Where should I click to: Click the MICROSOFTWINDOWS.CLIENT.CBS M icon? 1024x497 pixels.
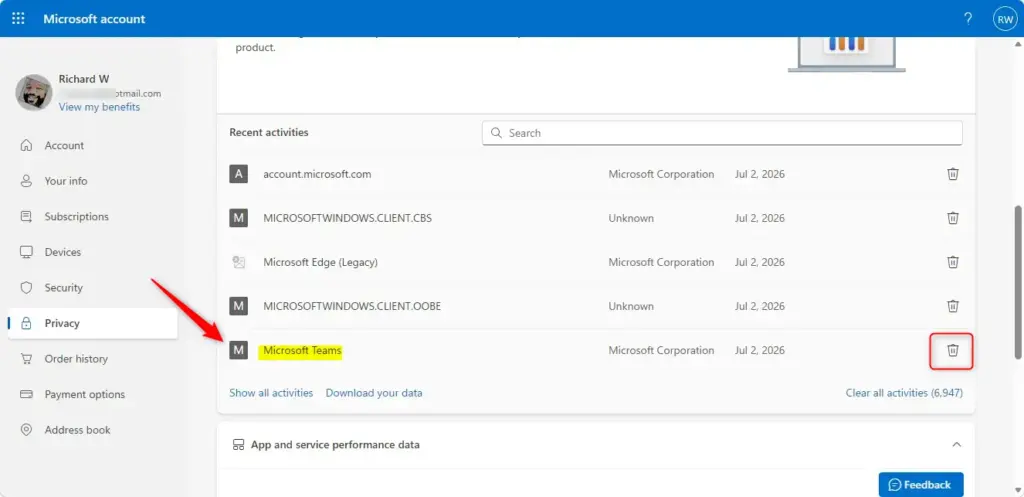point(238,218)
